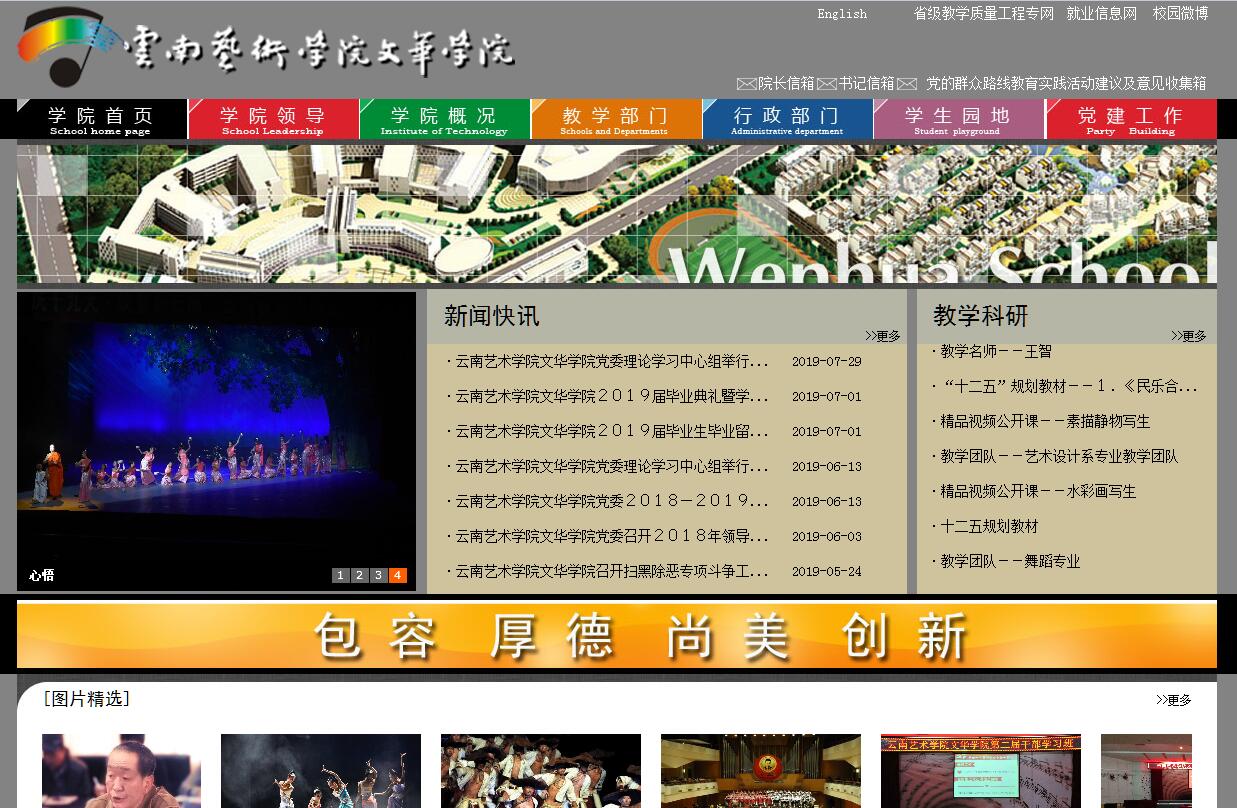1237x808 pixels.
Task: Switch slideshow to slide 3
Action: click(x=378, y=575)
